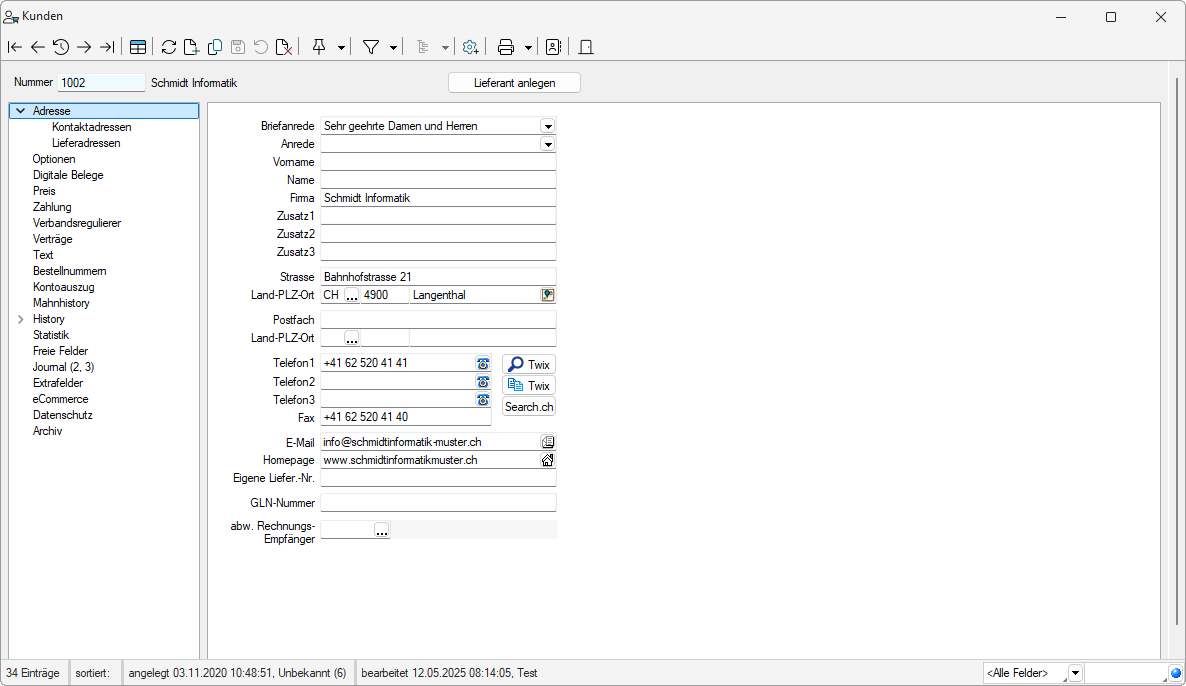Go to the next customer record
1186x686 pixels.
point(84,47)
